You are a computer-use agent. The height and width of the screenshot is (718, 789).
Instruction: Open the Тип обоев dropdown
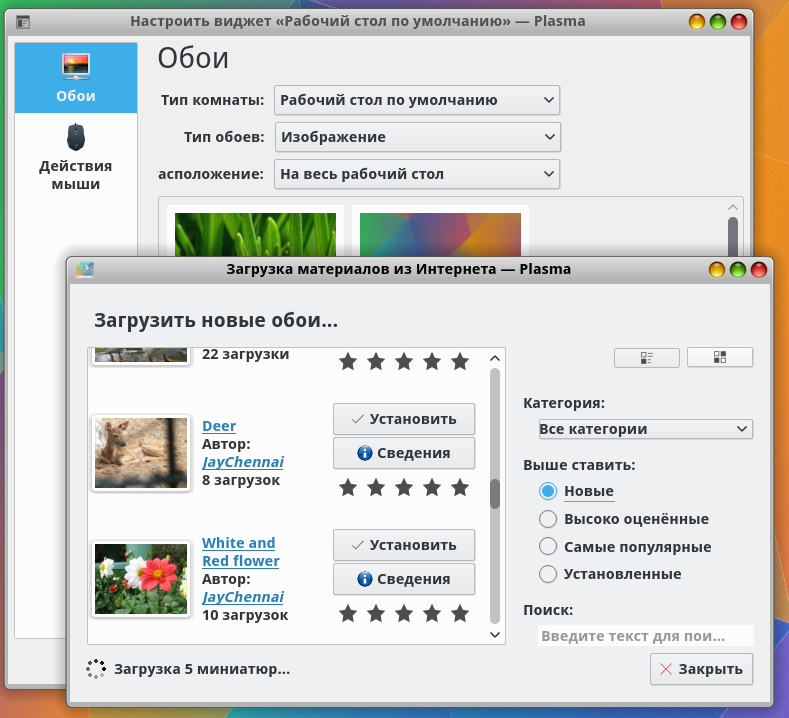click(418, 137)
